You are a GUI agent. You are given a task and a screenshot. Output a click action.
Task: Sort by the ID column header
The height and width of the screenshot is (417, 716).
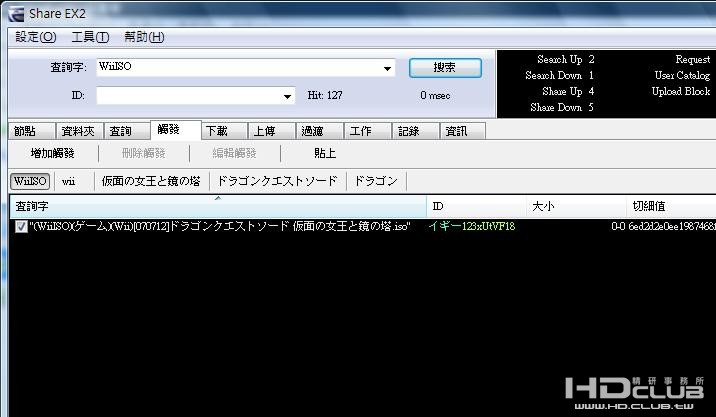[476, 206]
